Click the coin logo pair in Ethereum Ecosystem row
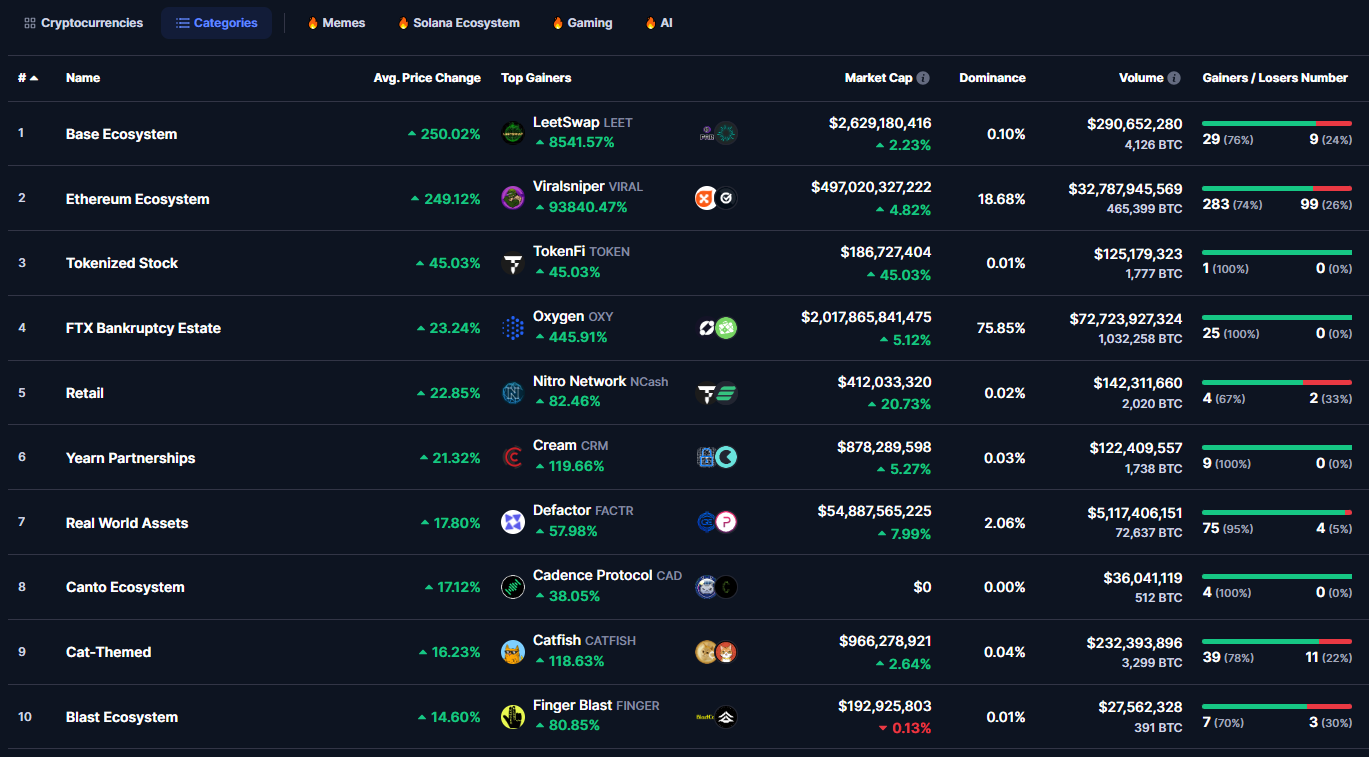This screenshot has width=1369, height=757. point(717,198)
